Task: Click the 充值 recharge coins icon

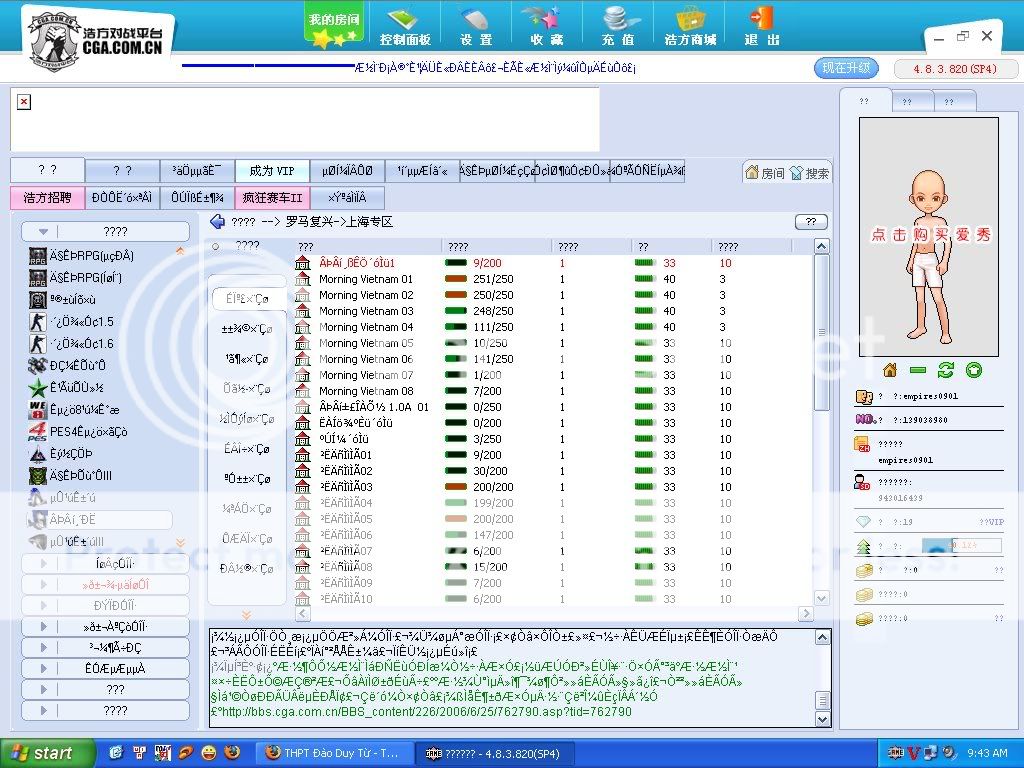Action: pyautogui.click(x=619, y=26)
